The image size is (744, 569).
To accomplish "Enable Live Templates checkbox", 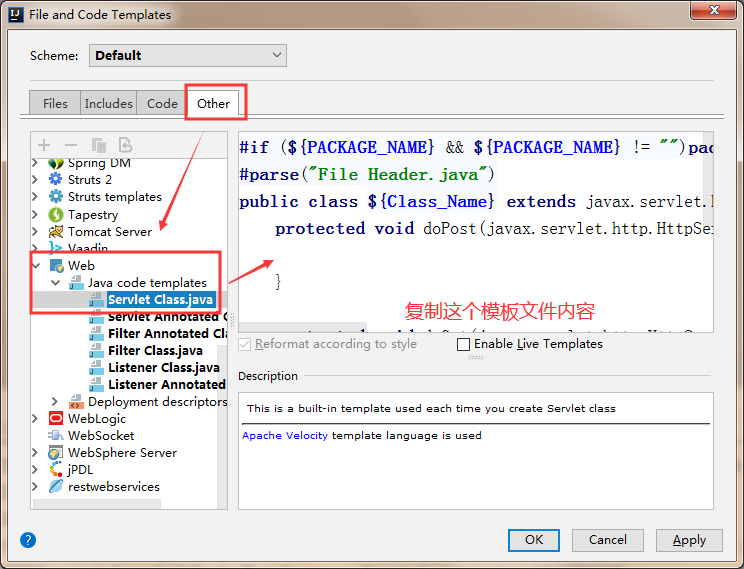I will pyautogui.click(x=463, y=344).
